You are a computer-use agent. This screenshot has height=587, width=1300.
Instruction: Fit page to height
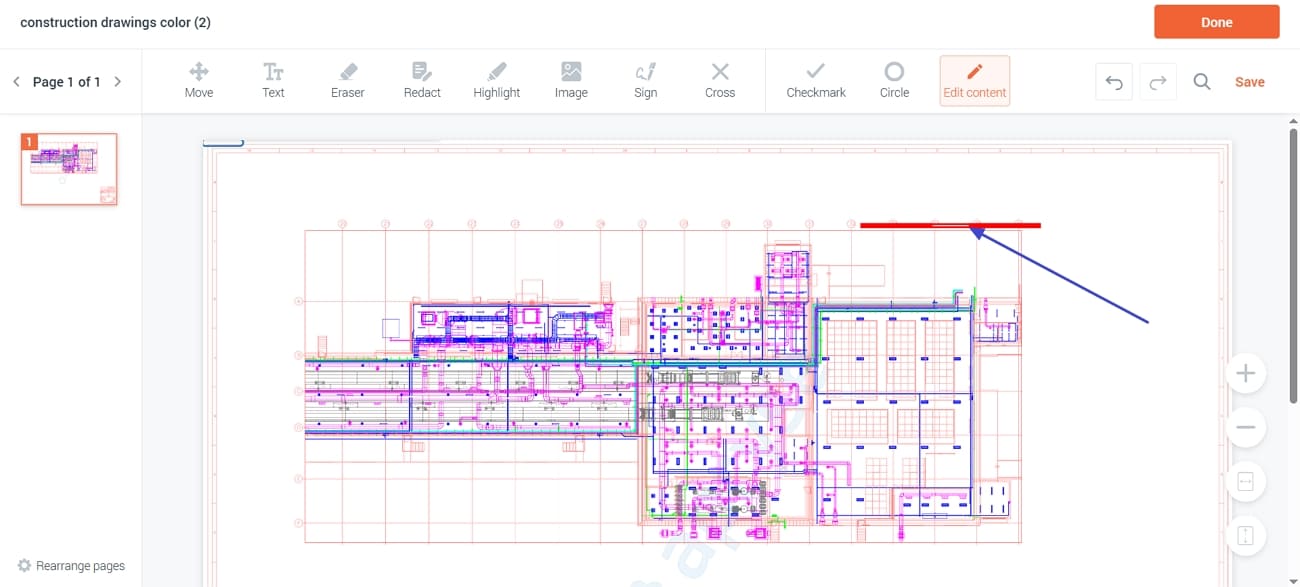(1246, 536)
